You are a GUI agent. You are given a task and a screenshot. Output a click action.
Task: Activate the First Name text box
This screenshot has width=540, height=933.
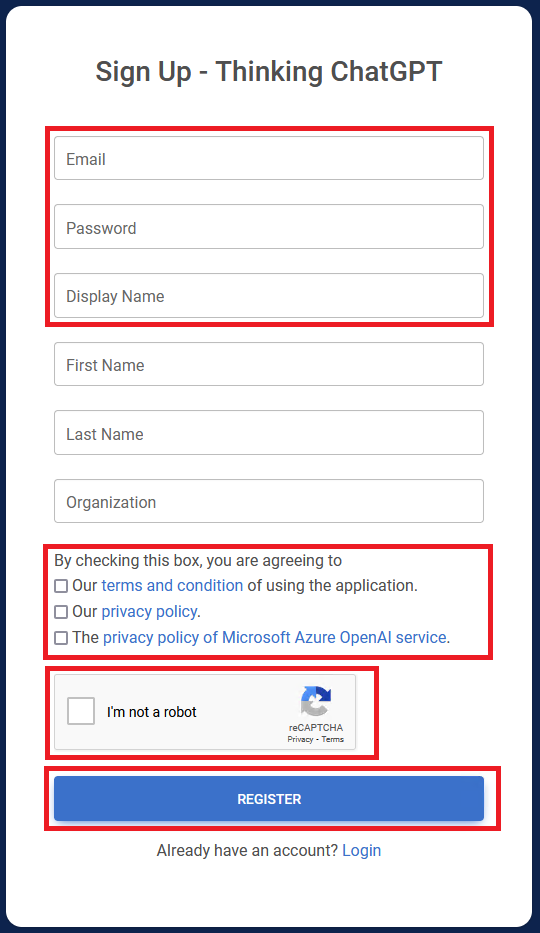pyautogui.click(x=269, y=364)
